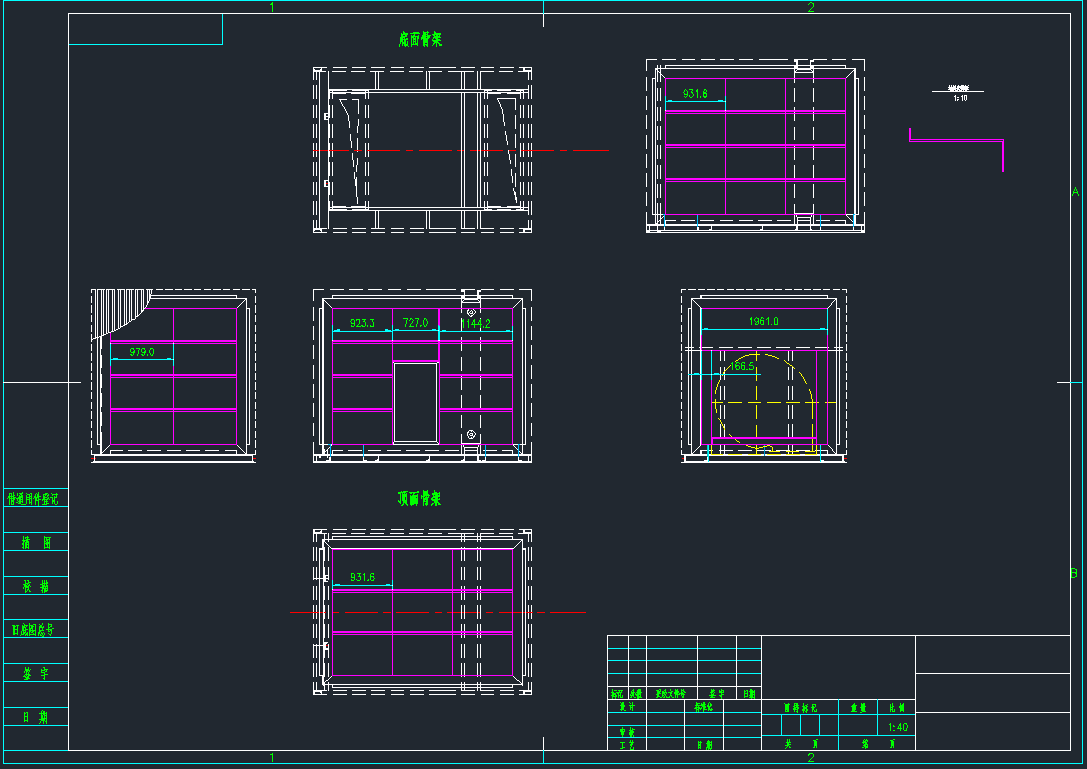This screenshot has width=1087, height=769.
Task: Click the 1:10 detail scale note
Action: tap(959, 97)
